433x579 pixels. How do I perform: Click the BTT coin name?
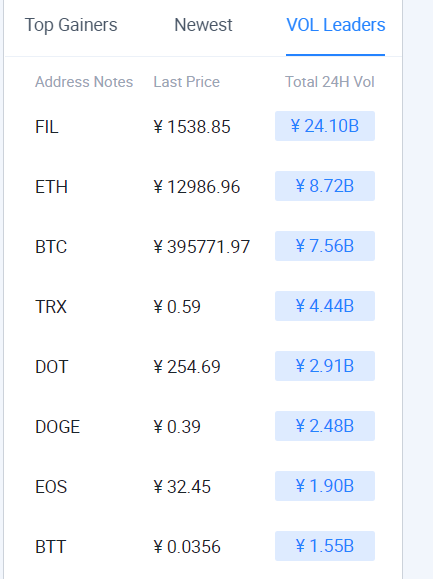point(50,547)
